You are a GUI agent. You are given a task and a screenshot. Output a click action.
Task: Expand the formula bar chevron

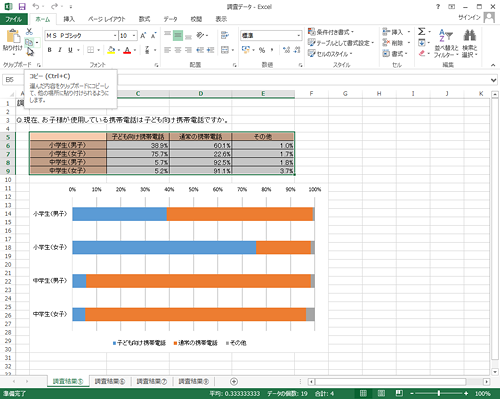[x=493, y=80]
